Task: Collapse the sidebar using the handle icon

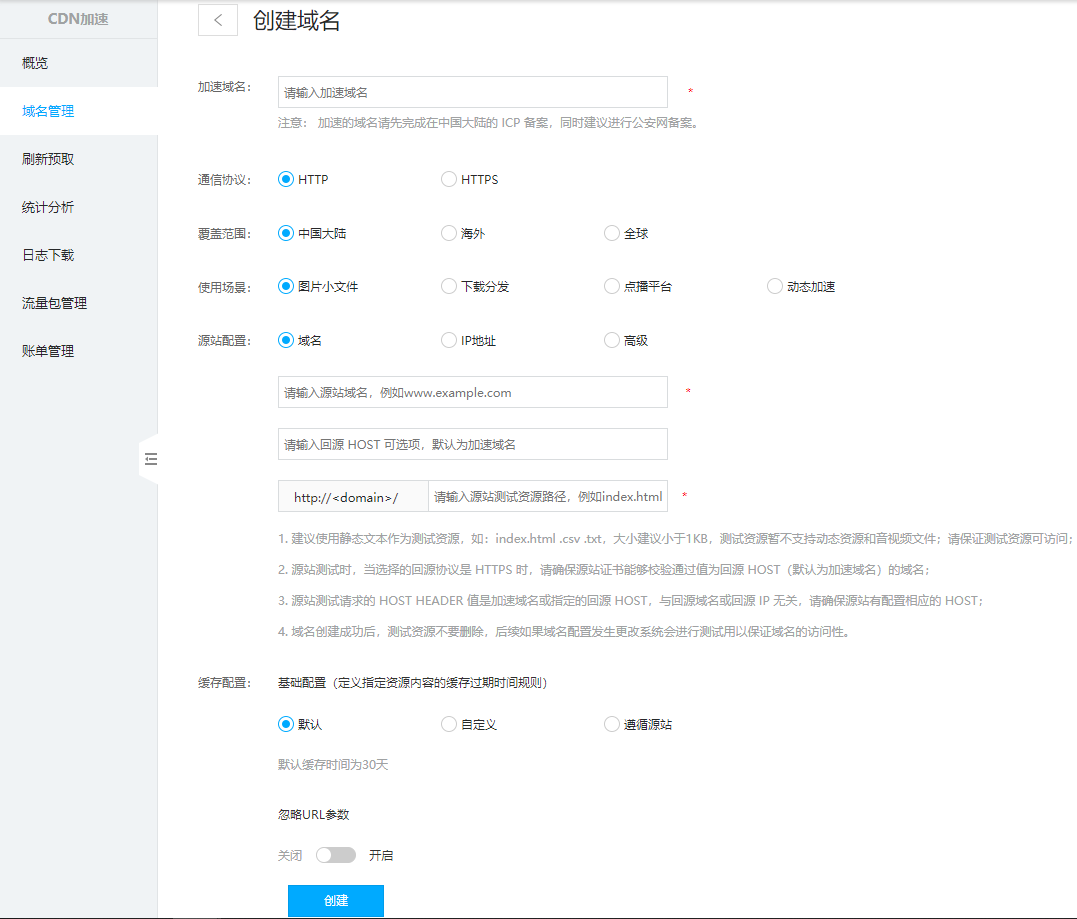Action: (151, 459)
